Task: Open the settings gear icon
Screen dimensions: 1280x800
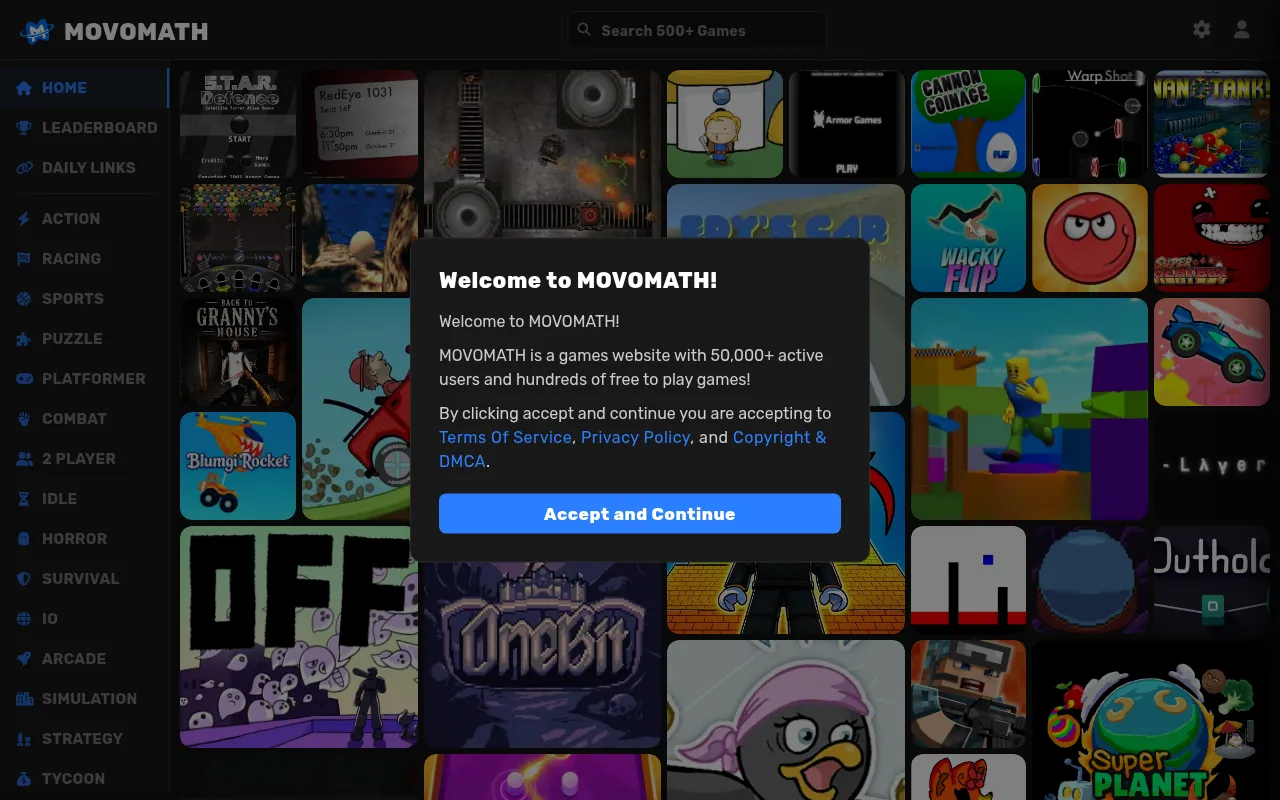Action: click(x=1202, y=30)
